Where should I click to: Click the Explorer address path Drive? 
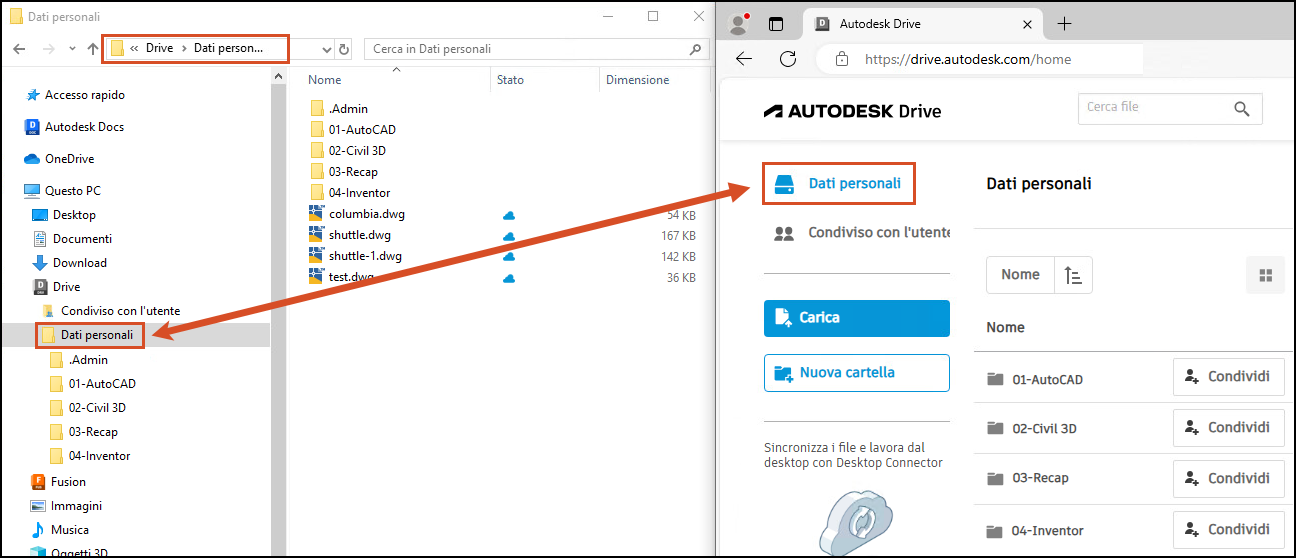pos(159,48)
